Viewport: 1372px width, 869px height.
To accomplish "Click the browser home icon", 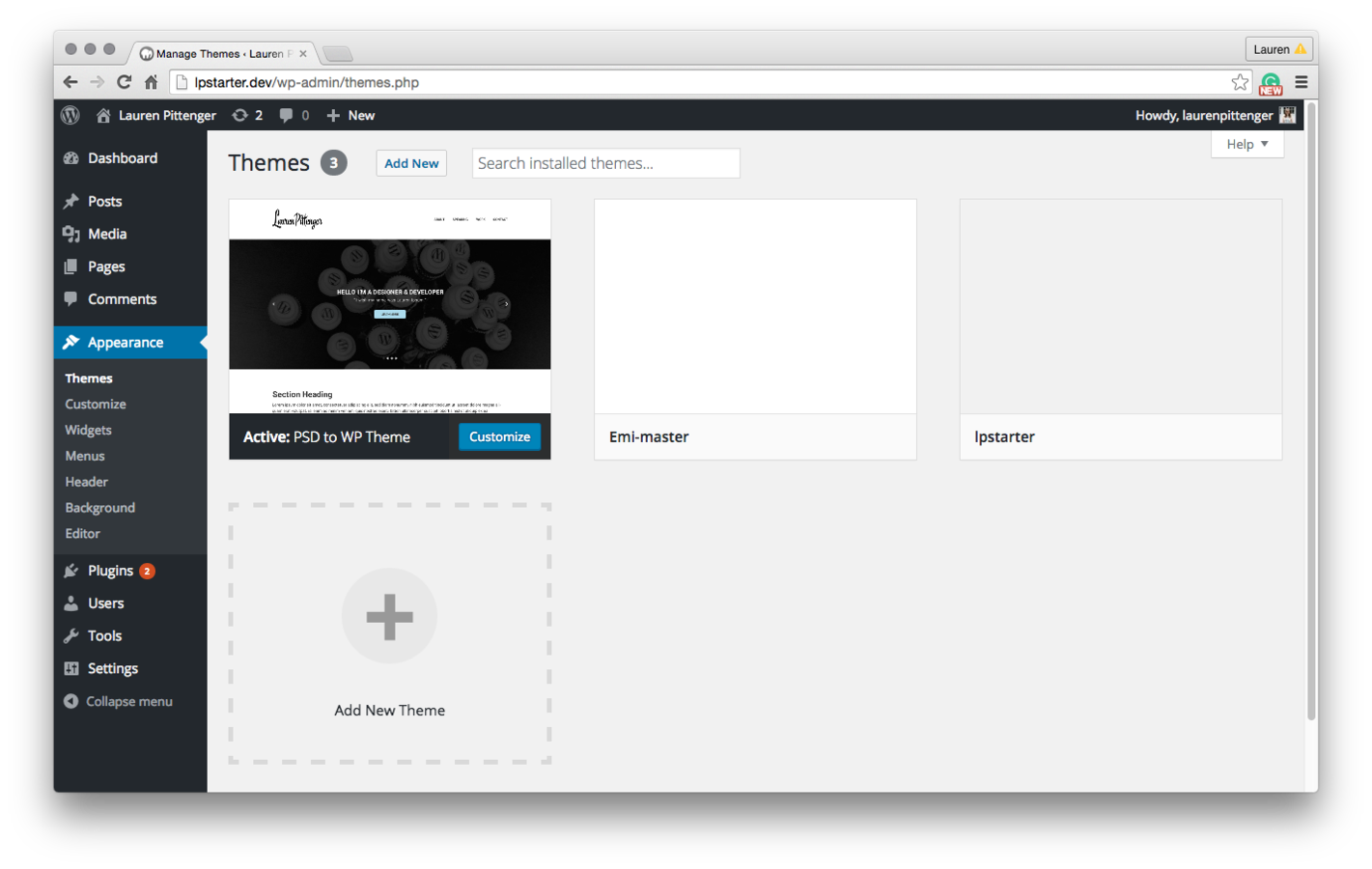I will pos(151,82).
